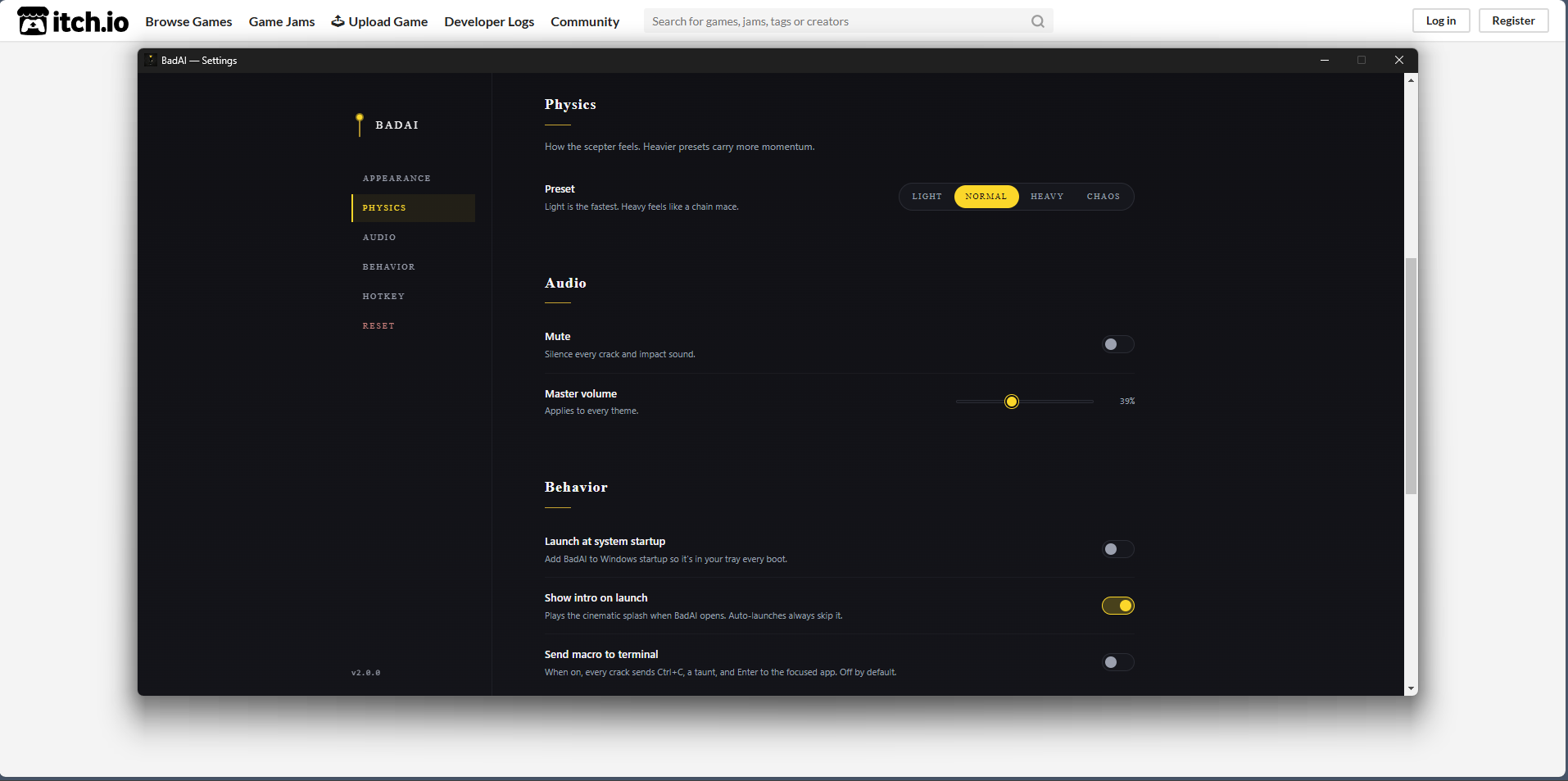
Task: Select the Light physics preset
Action: click(927, 197)
